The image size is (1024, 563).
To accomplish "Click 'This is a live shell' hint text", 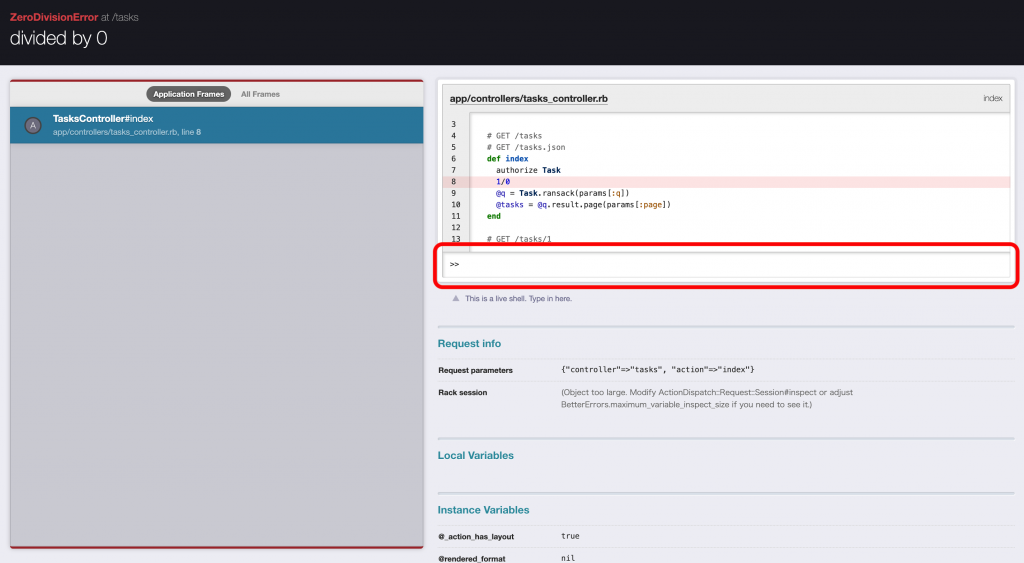I will pos(518,298).
